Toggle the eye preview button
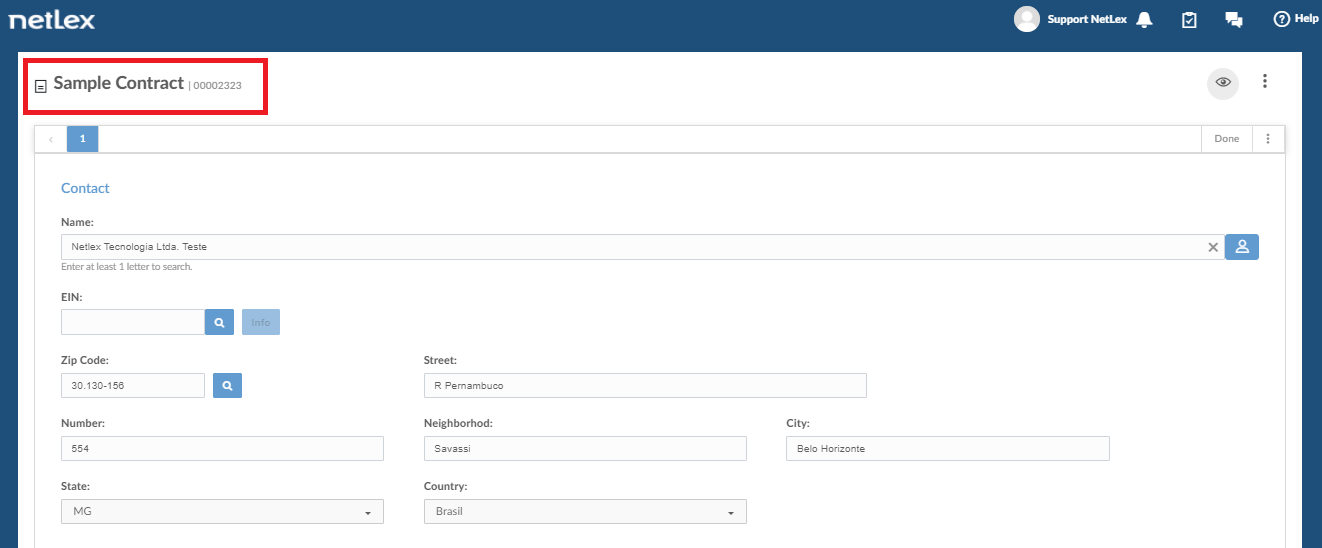This screenshot has width=1322, height=548. [1223, 83]
